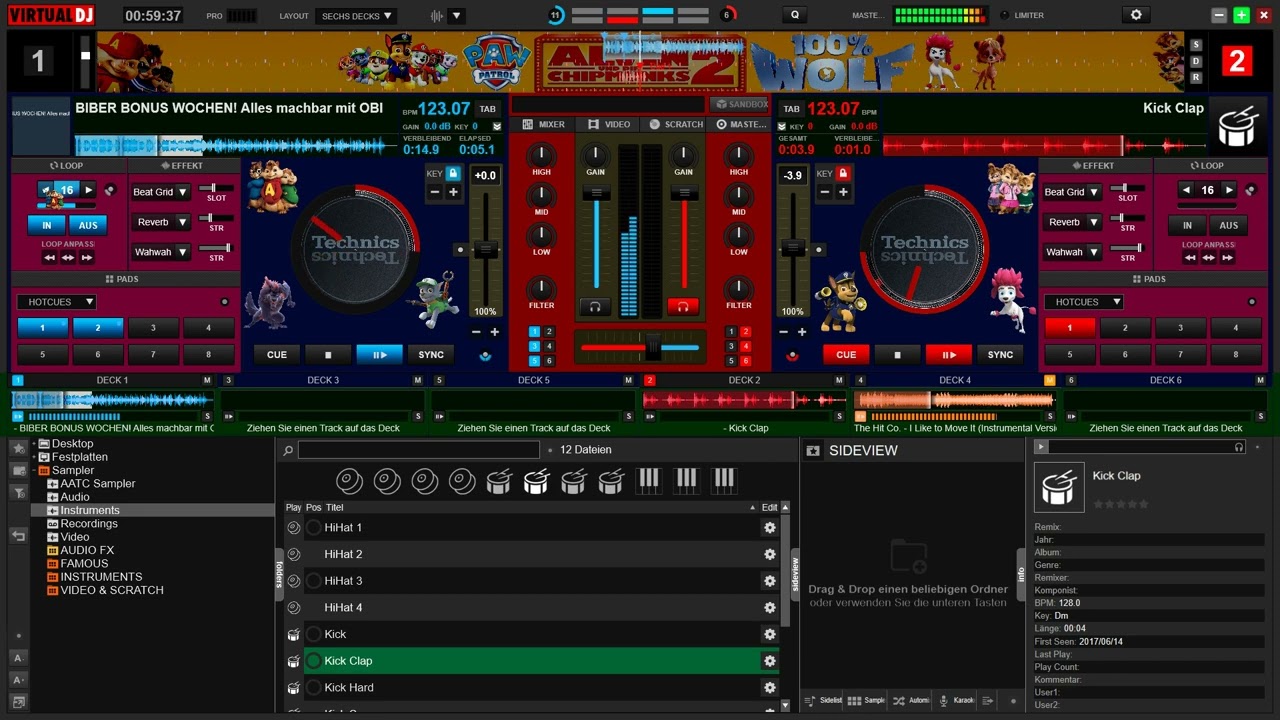Open gear settings for Kick Hard
Image resolution: width=1280 pixels, height=720 pixels.
tap(770, 688)
